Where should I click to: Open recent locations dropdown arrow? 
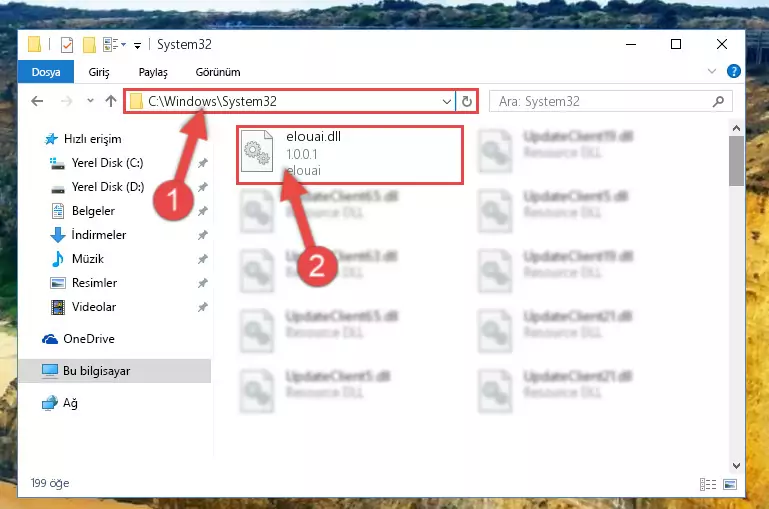[90, 101]
